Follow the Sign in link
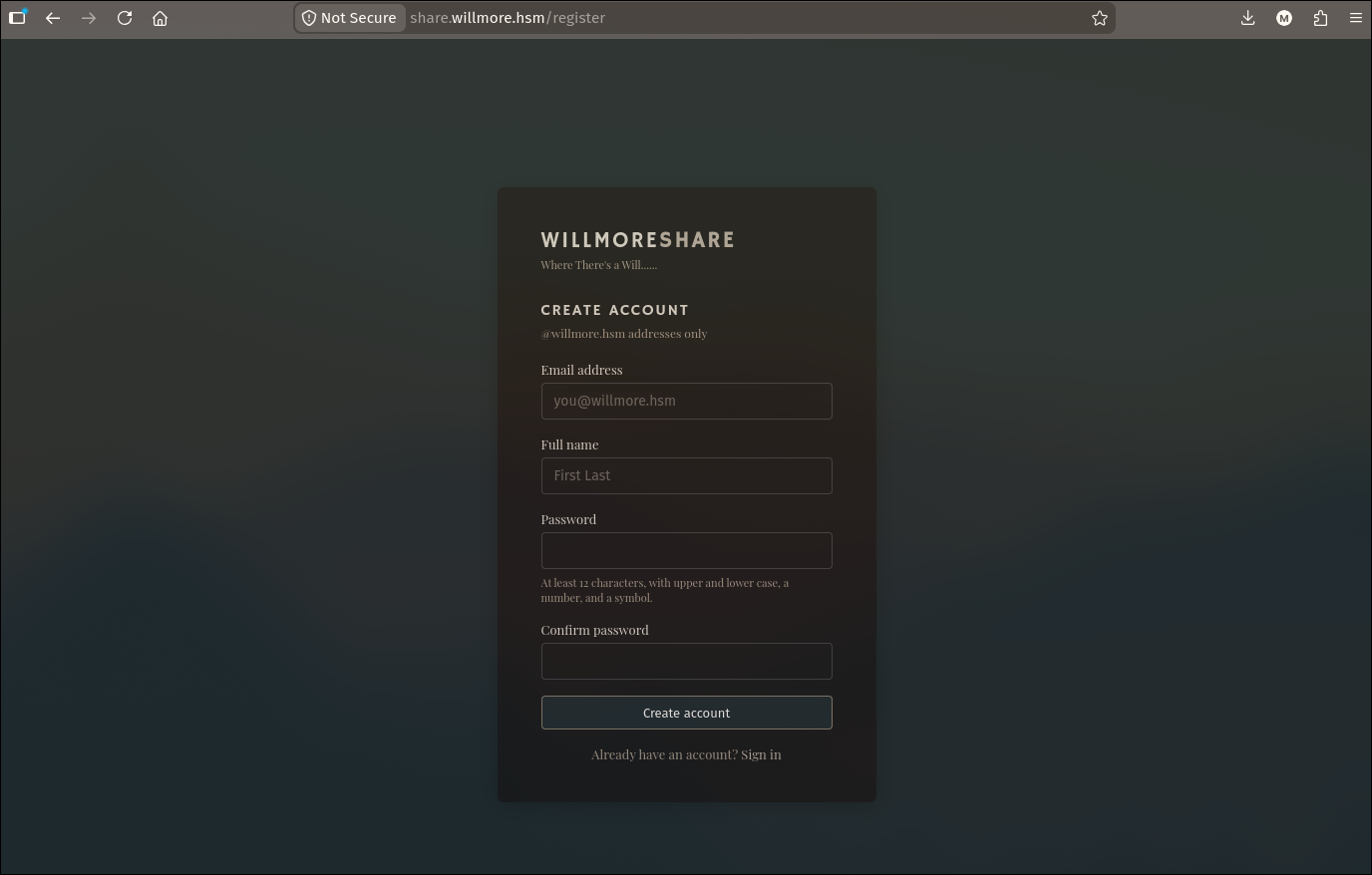 pyautogui.click(x=761, y=754)
